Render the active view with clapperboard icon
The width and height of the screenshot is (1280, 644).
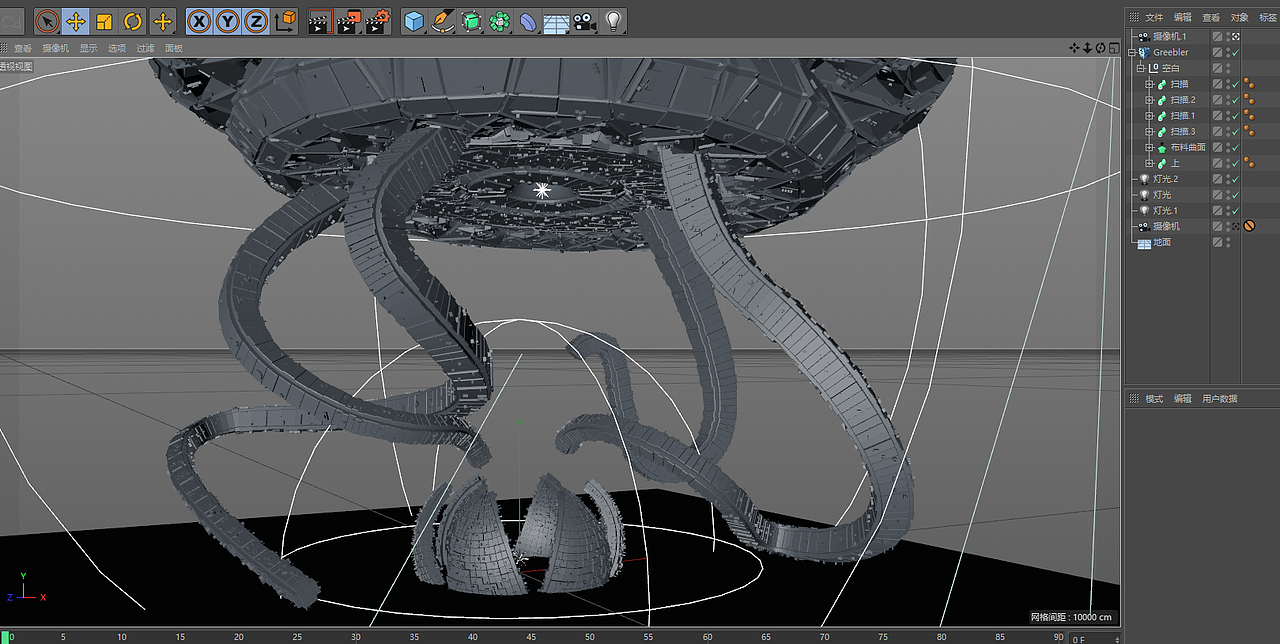point(319,21)
